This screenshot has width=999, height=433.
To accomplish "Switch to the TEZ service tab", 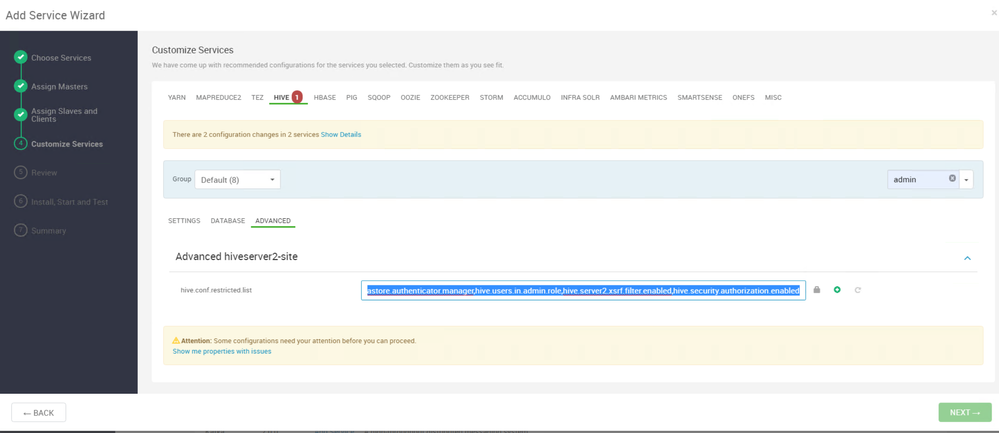I will tap(257, 97).
